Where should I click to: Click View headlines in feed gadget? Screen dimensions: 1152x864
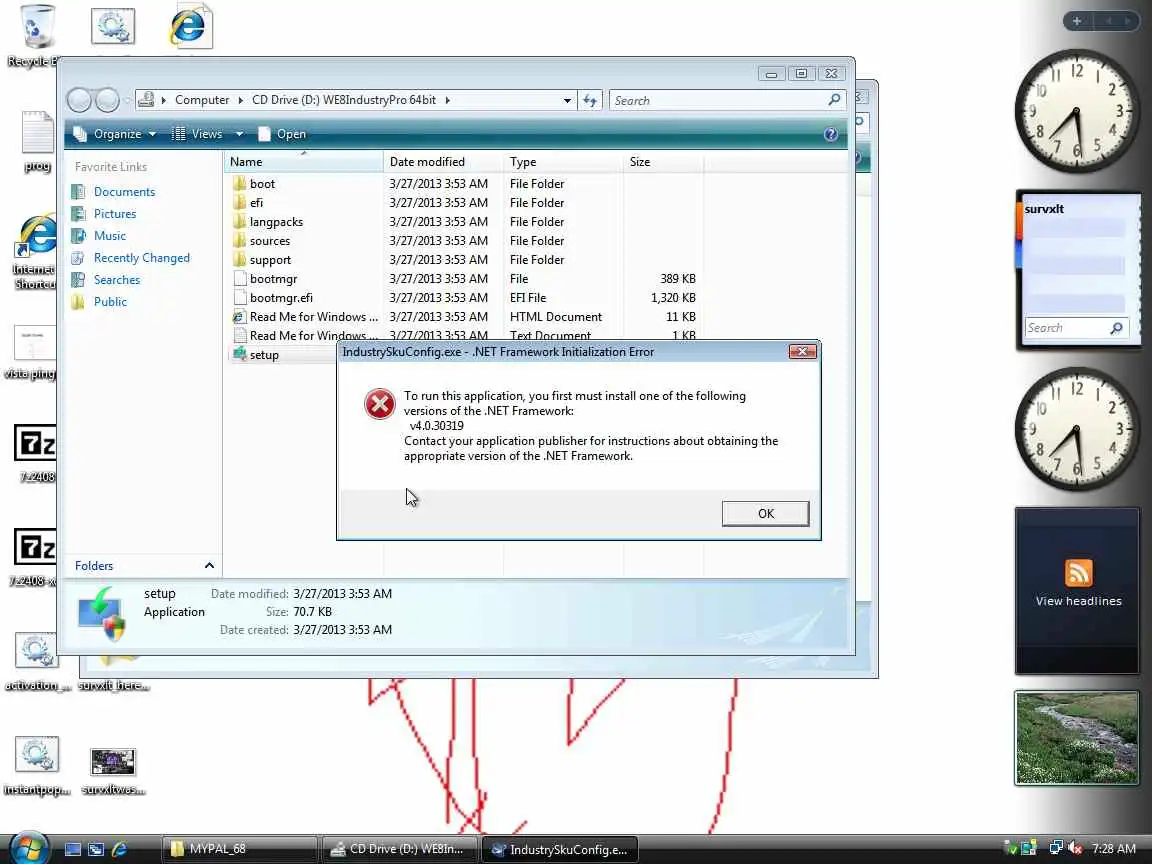click(x=1079, y=601)
